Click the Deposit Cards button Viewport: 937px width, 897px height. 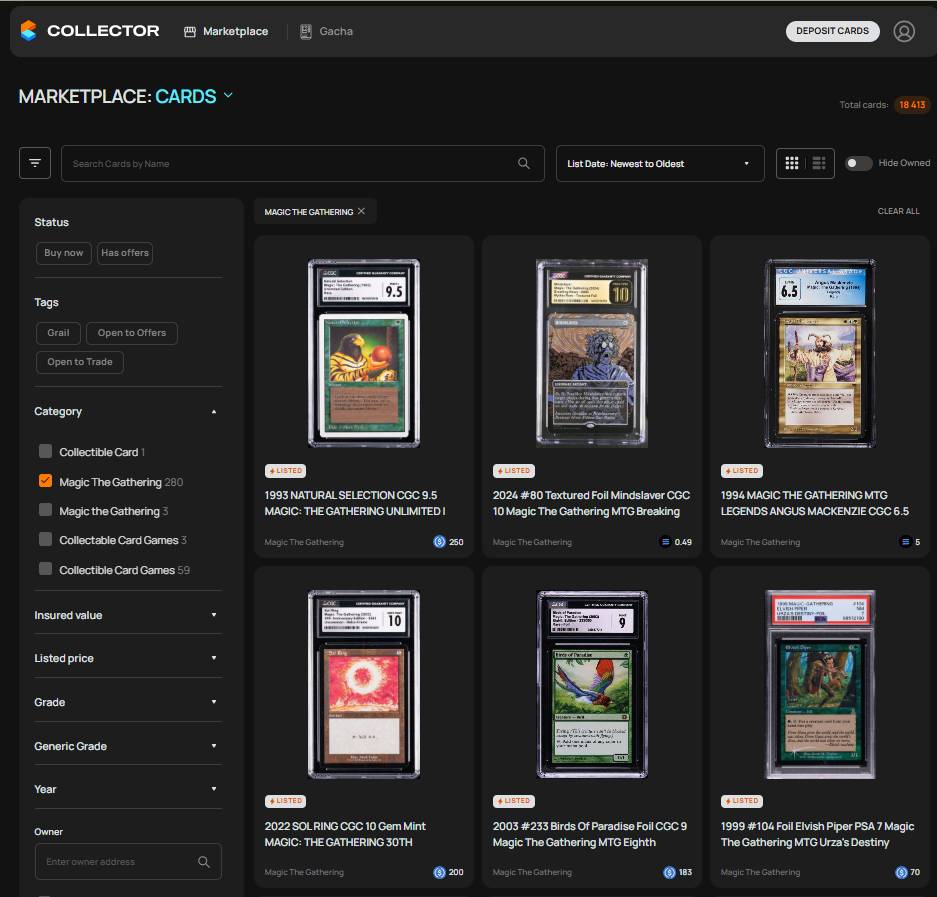(832, 31)
